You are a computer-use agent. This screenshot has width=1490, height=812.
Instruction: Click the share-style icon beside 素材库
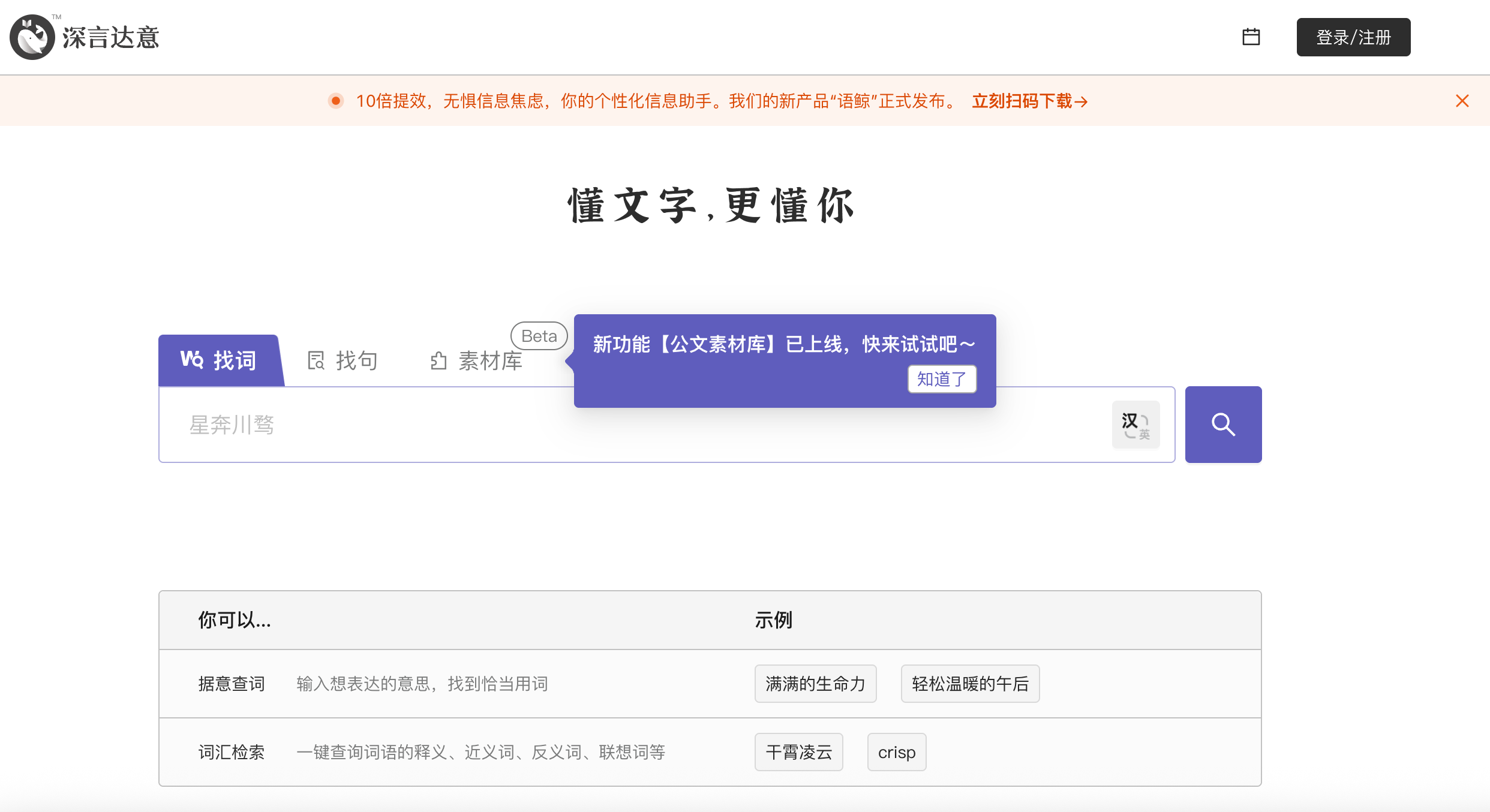[x=437, y=360]
